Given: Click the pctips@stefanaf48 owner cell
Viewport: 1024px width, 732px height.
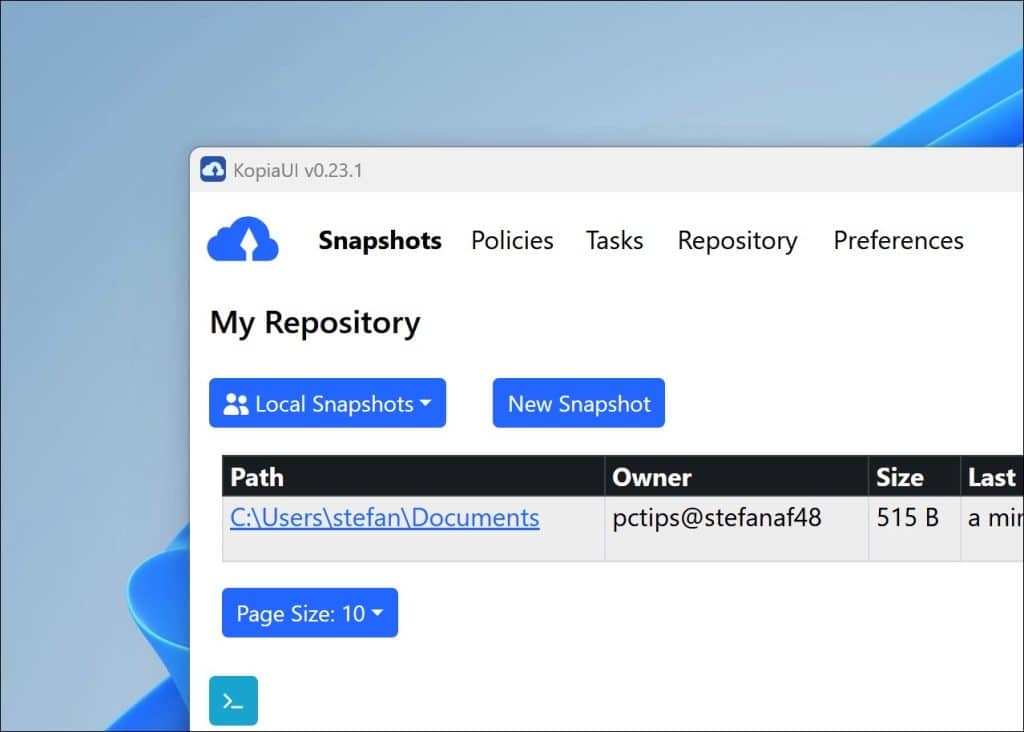Looking at the screenshot, I should click(x=736, y=529).
